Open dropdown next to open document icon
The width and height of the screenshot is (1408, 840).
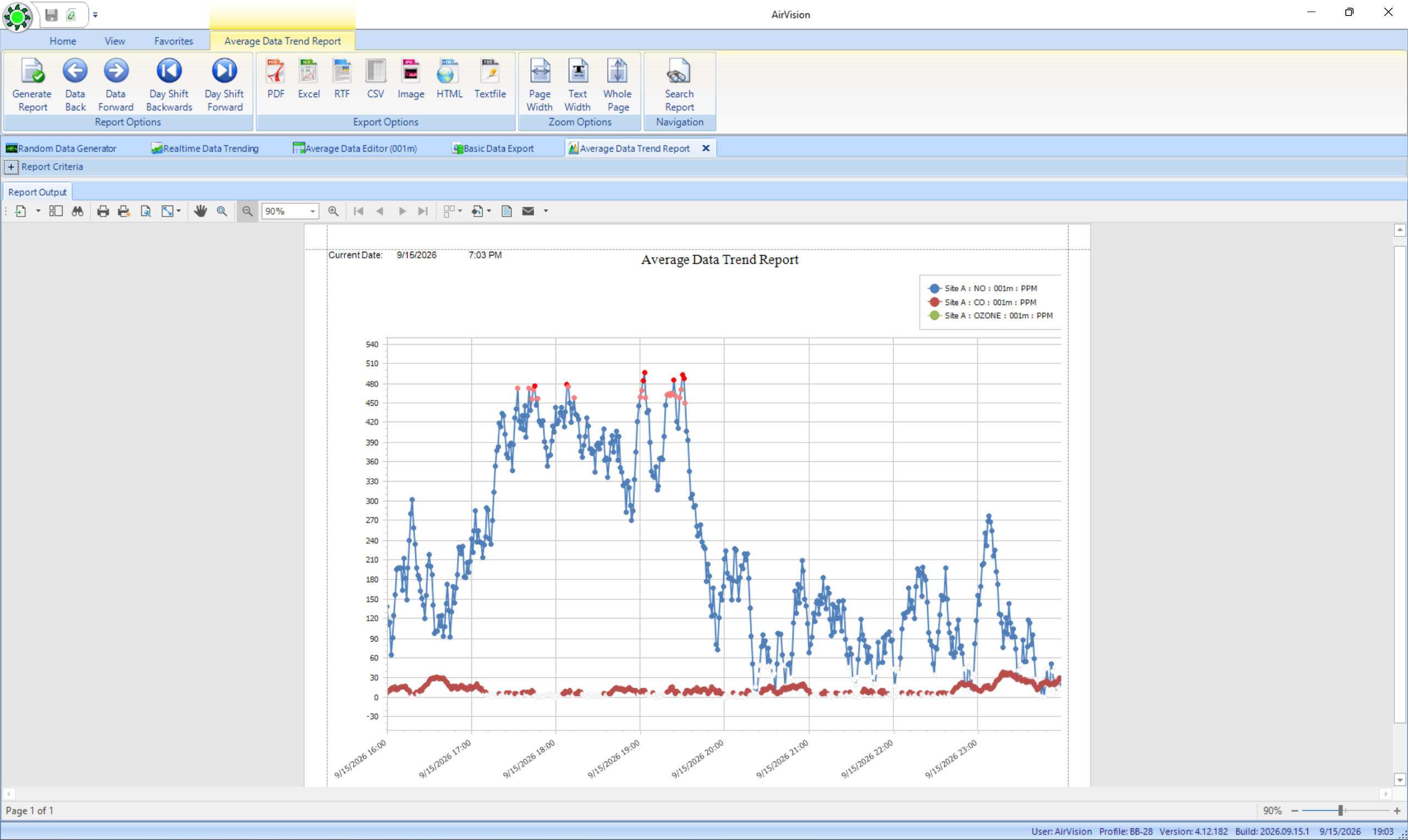pyautogui.click(x=38, y=211)
